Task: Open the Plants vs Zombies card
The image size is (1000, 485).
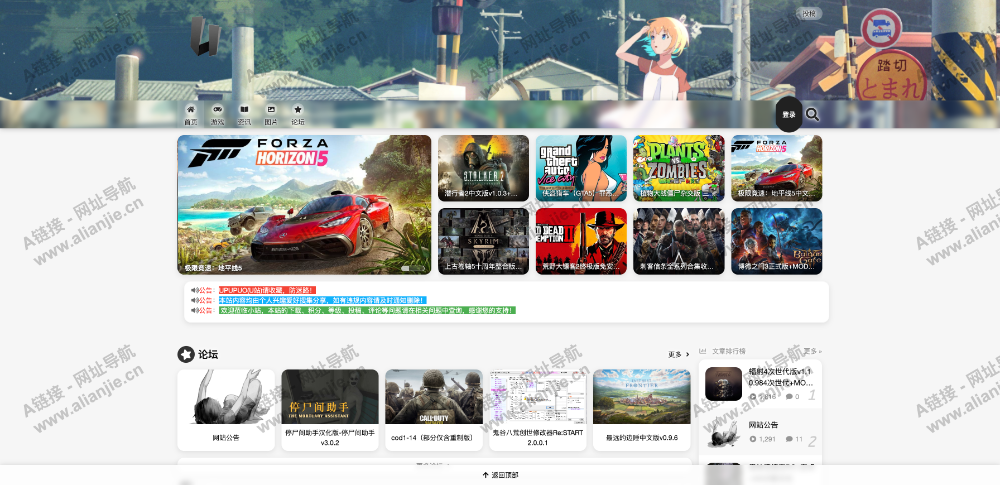Action: point(679,168)
